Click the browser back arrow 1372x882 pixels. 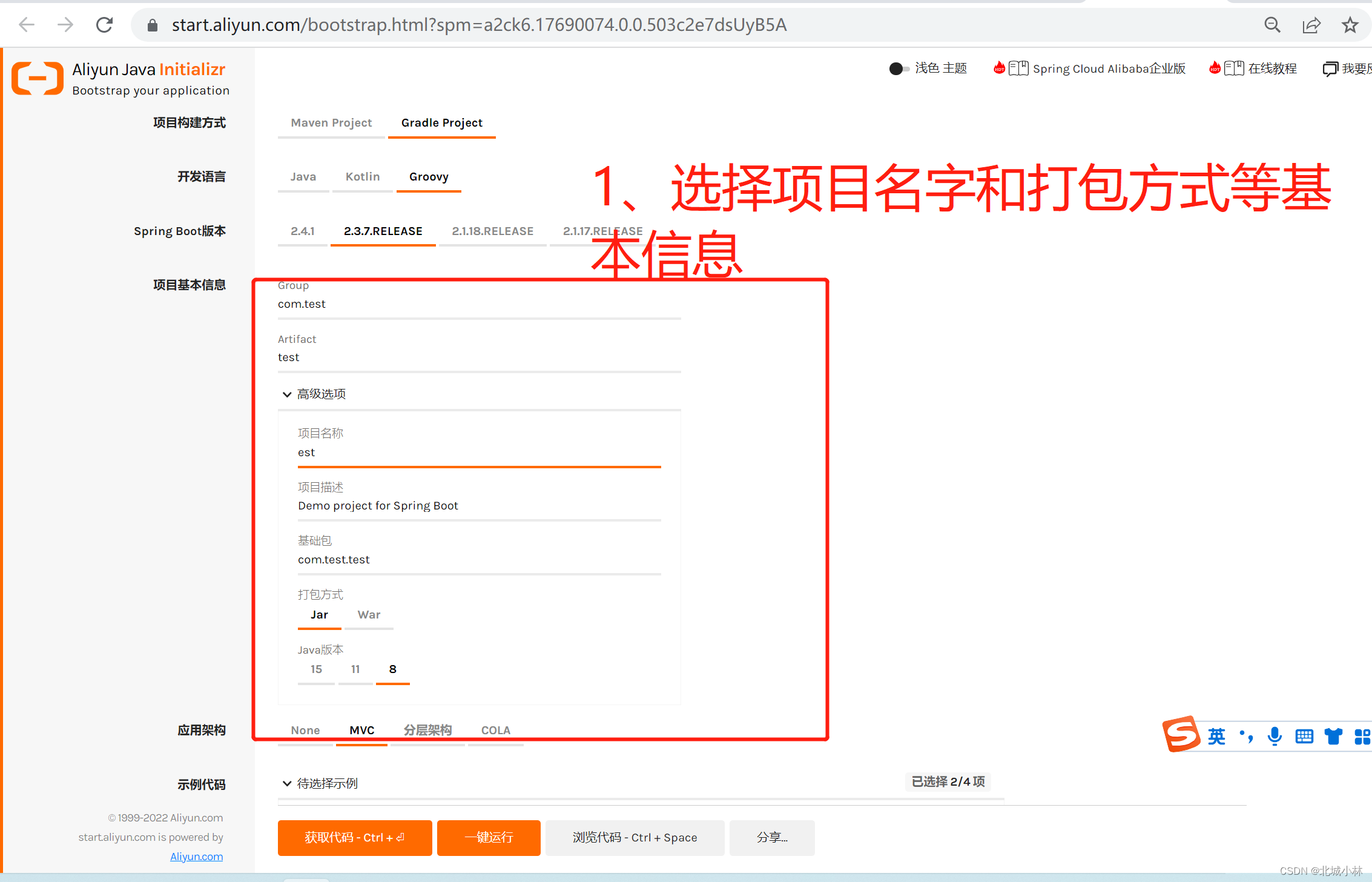coord(27,25)
